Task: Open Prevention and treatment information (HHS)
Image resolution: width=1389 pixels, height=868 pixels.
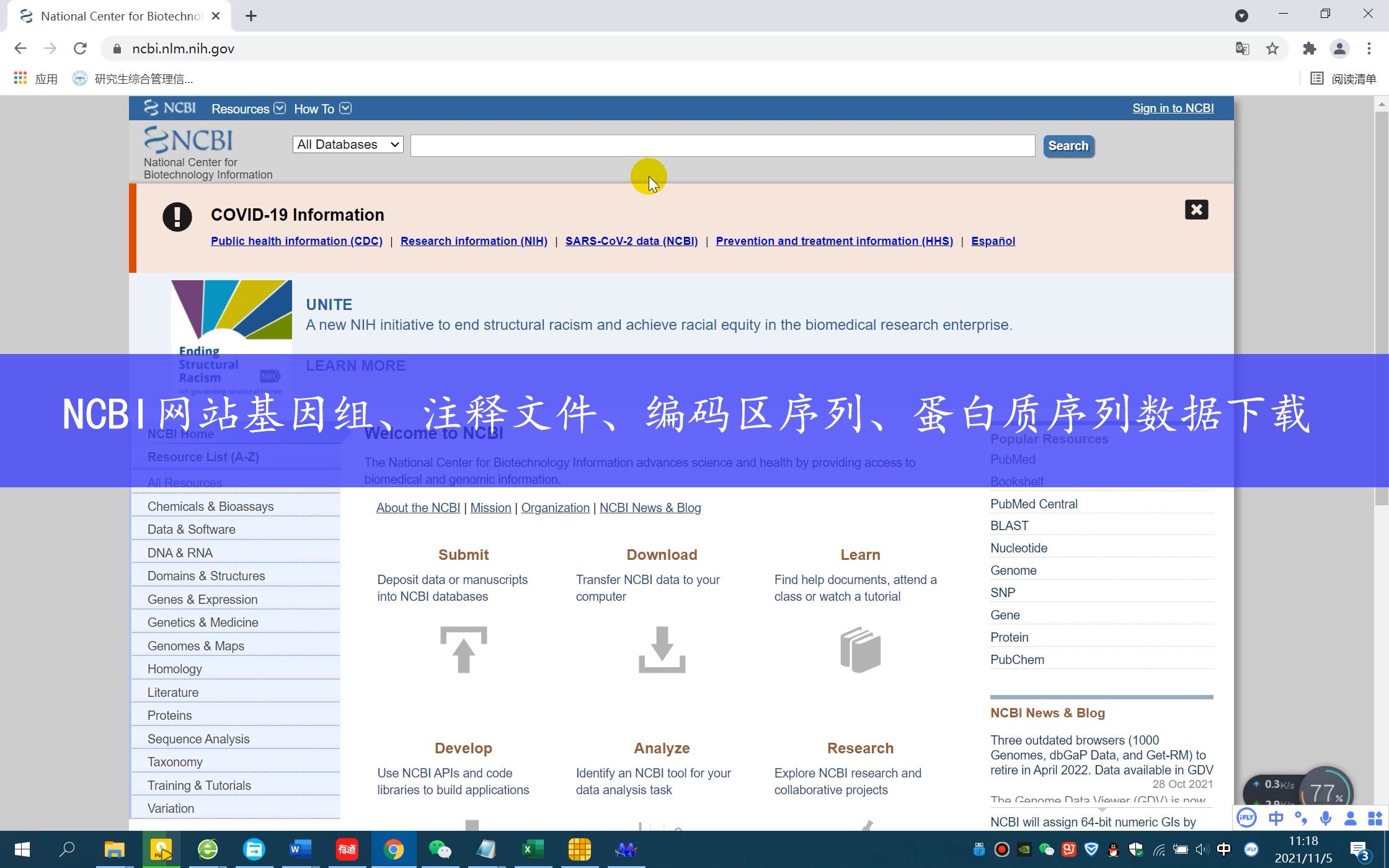Action: tap(834, 241)
